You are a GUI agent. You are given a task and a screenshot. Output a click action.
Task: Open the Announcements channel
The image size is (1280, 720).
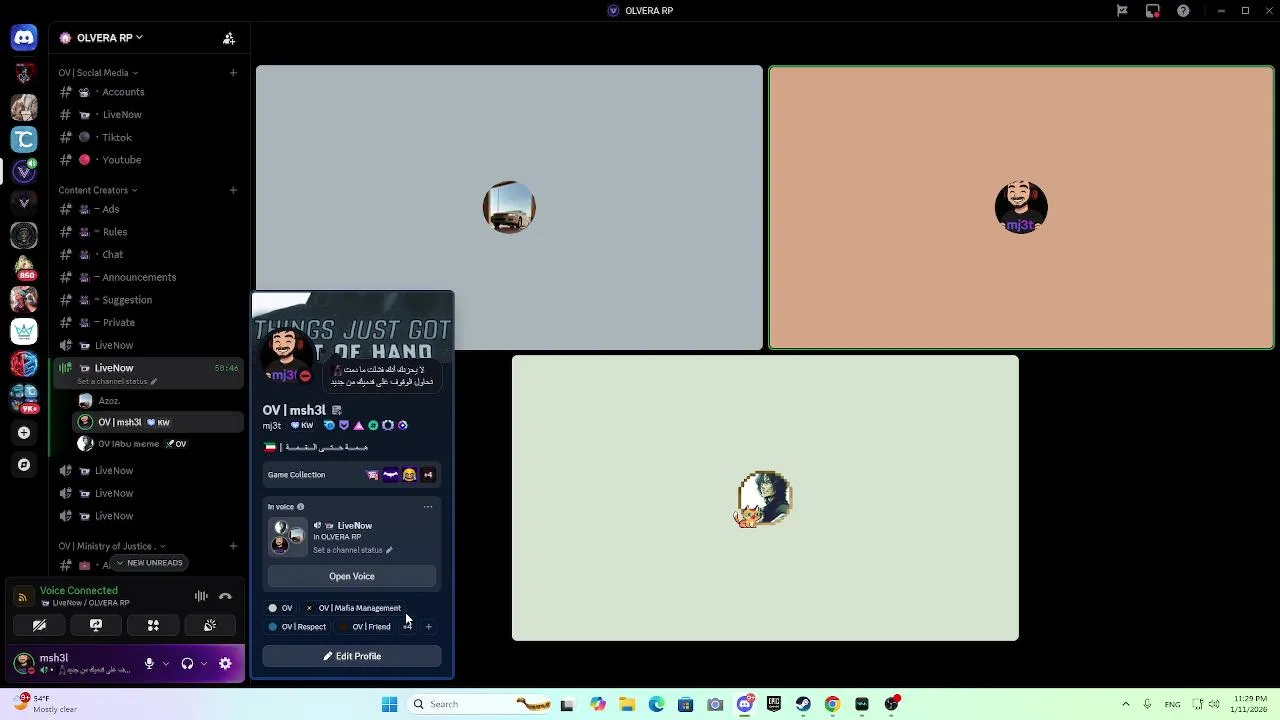148,277
